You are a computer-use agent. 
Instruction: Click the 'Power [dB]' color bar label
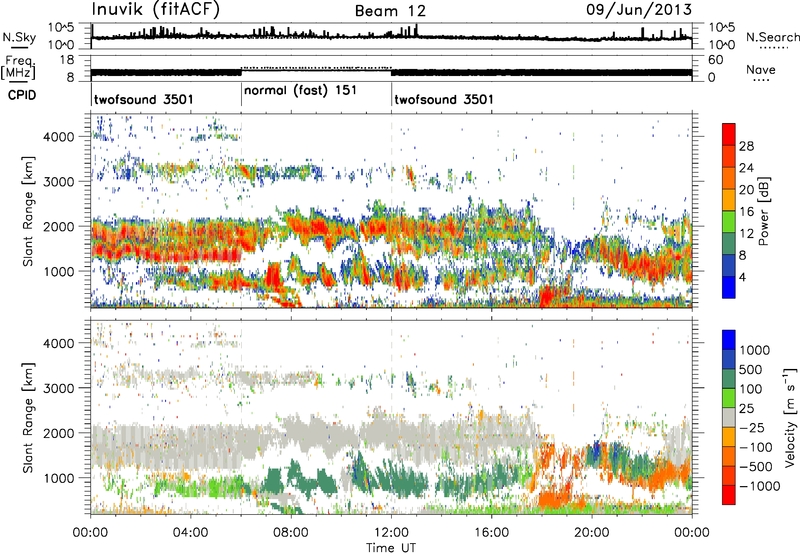pyautogui.click(x=764, y=211)
